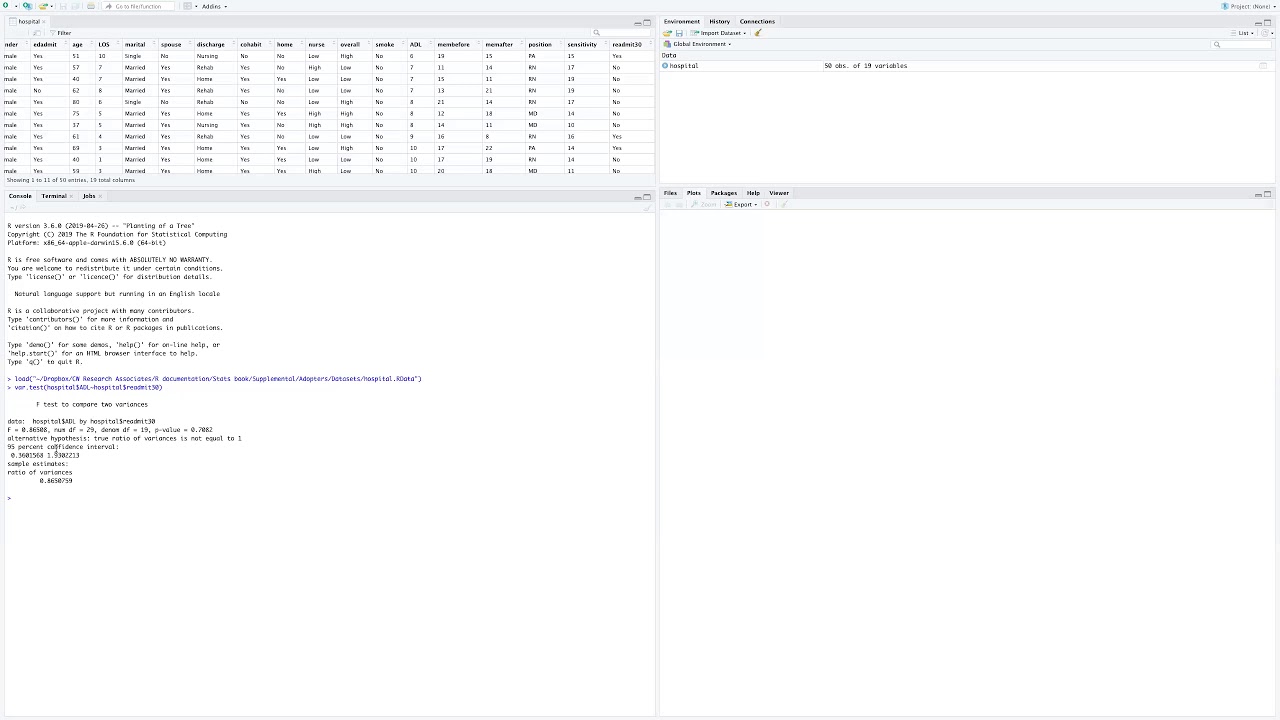Click the Open File folder icon in toolbar
The width and height of the screenshot is (1280, 720).
(43, 6)
